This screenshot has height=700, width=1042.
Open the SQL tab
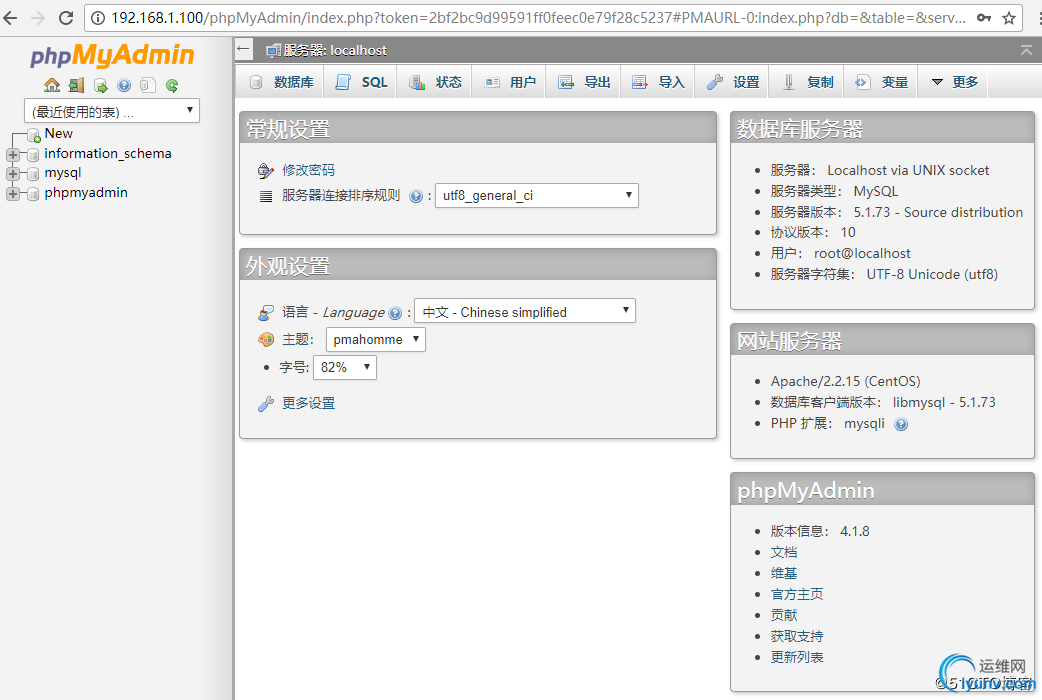[361, 82]
